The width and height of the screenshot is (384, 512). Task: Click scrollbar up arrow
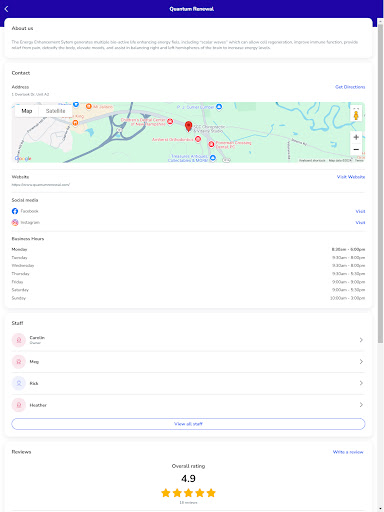(380, 21)
